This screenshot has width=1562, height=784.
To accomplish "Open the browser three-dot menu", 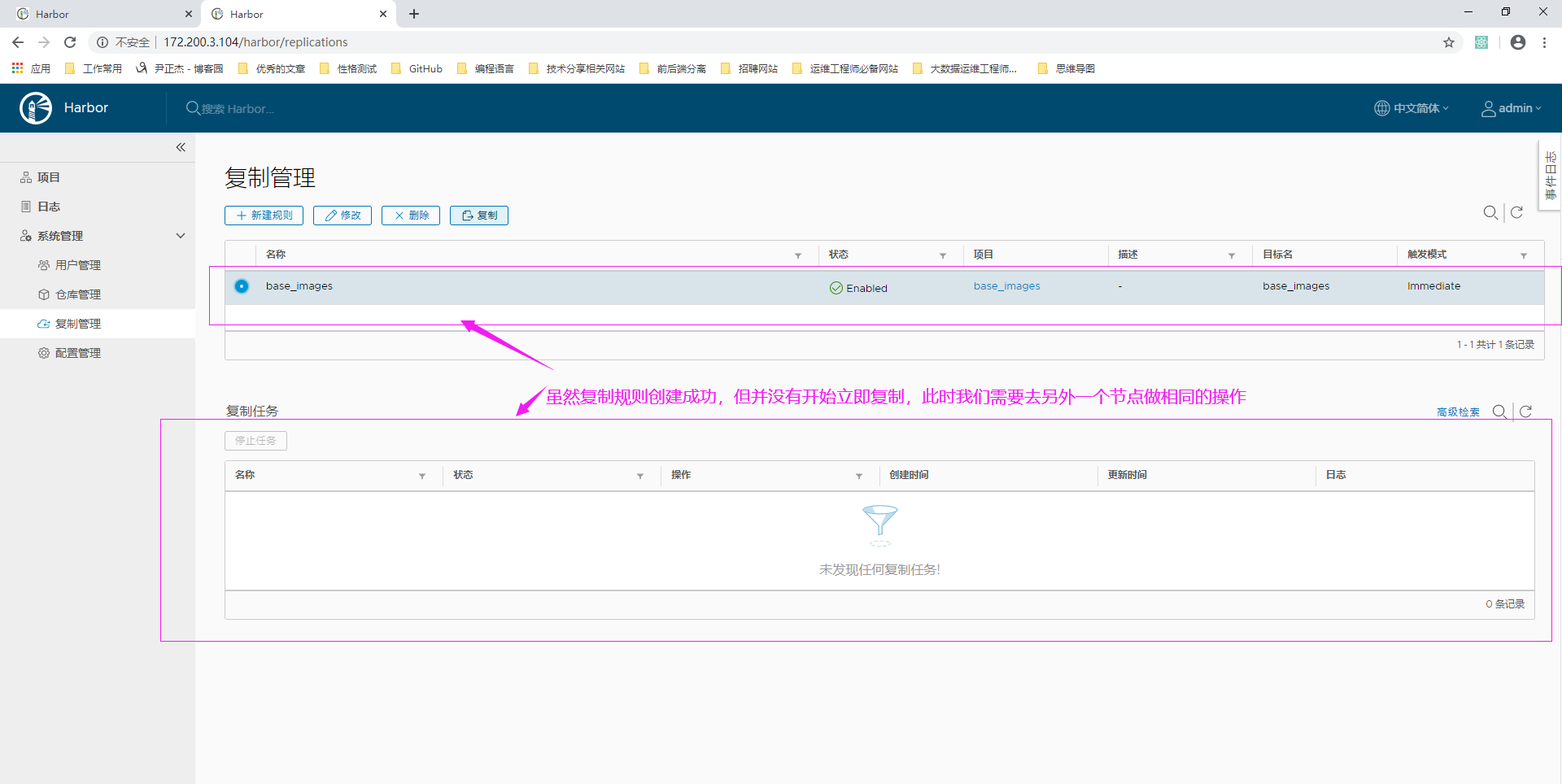I will tap(1544, 42).
